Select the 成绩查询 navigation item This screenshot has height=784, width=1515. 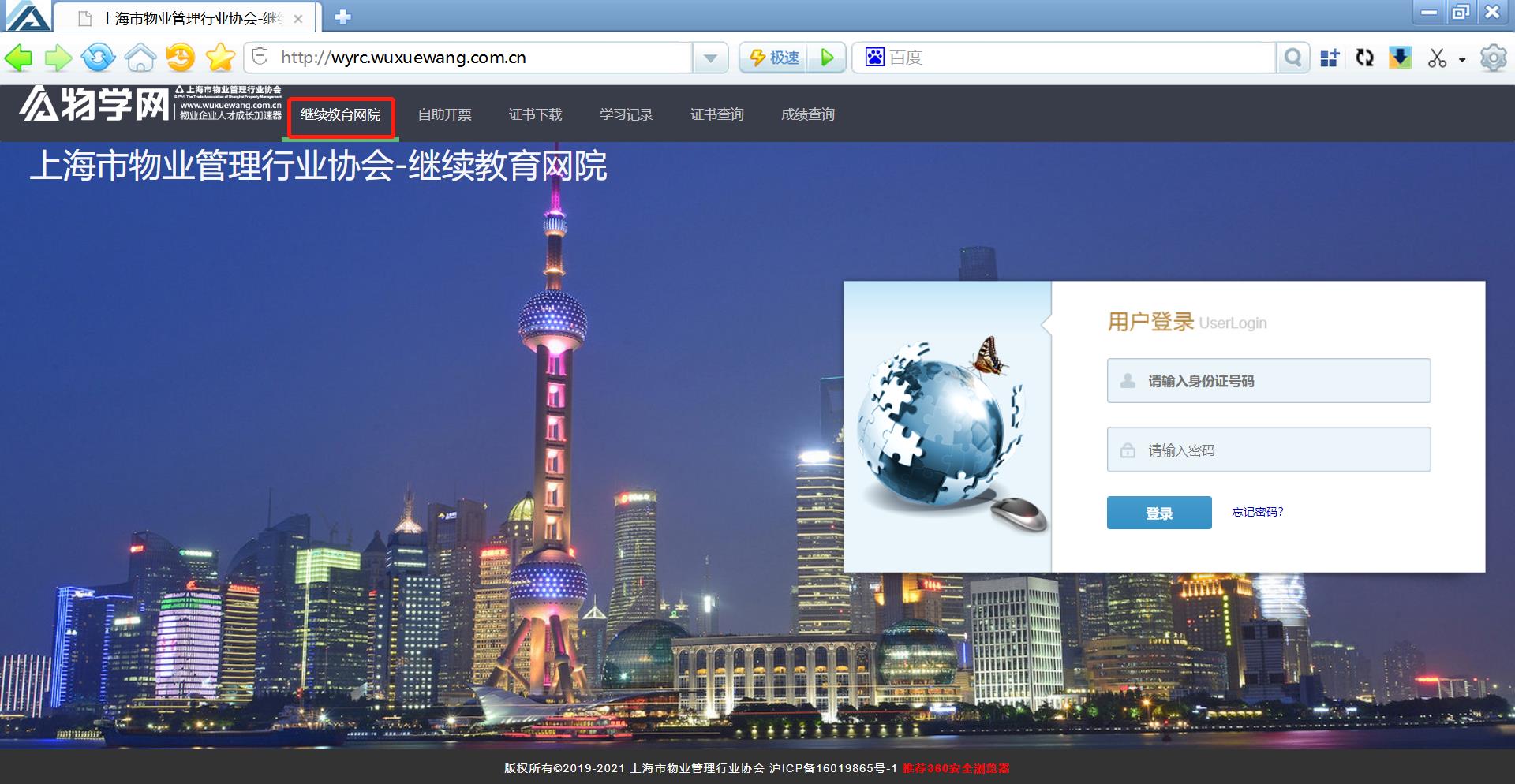(x=807, y=115)
